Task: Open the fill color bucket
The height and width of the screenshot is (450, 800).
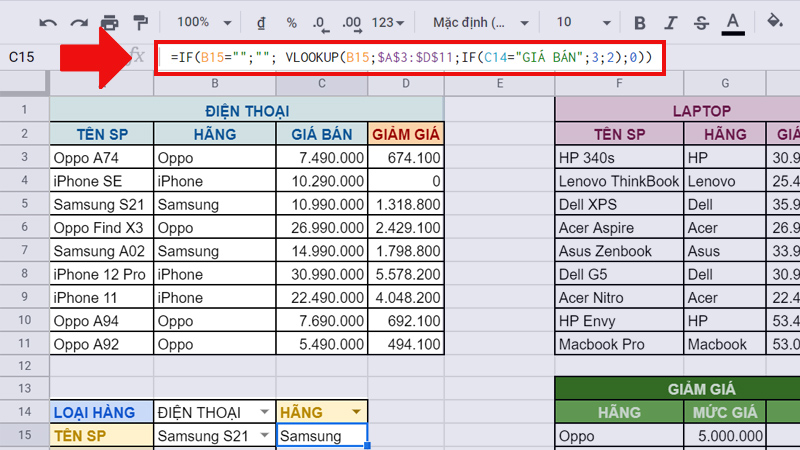Action: (775, 22)
